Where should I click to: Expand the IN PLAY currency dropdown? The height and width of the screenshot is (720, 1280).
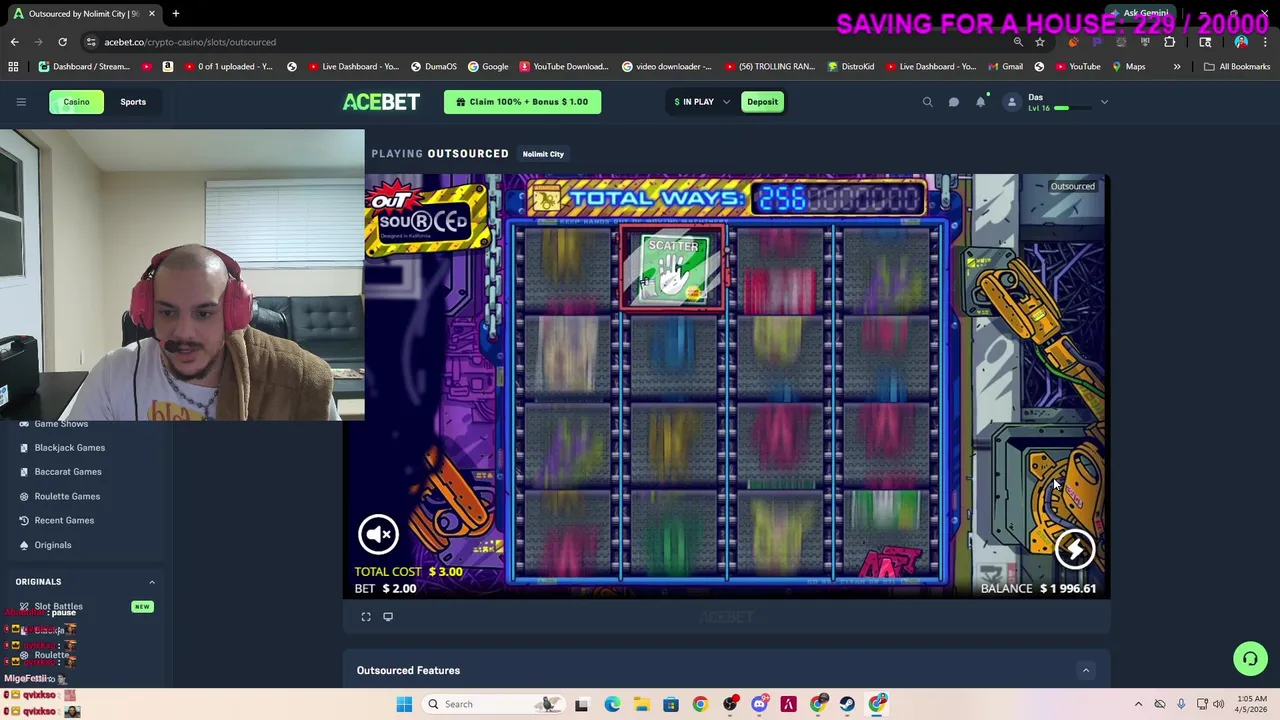coord(702,102)
